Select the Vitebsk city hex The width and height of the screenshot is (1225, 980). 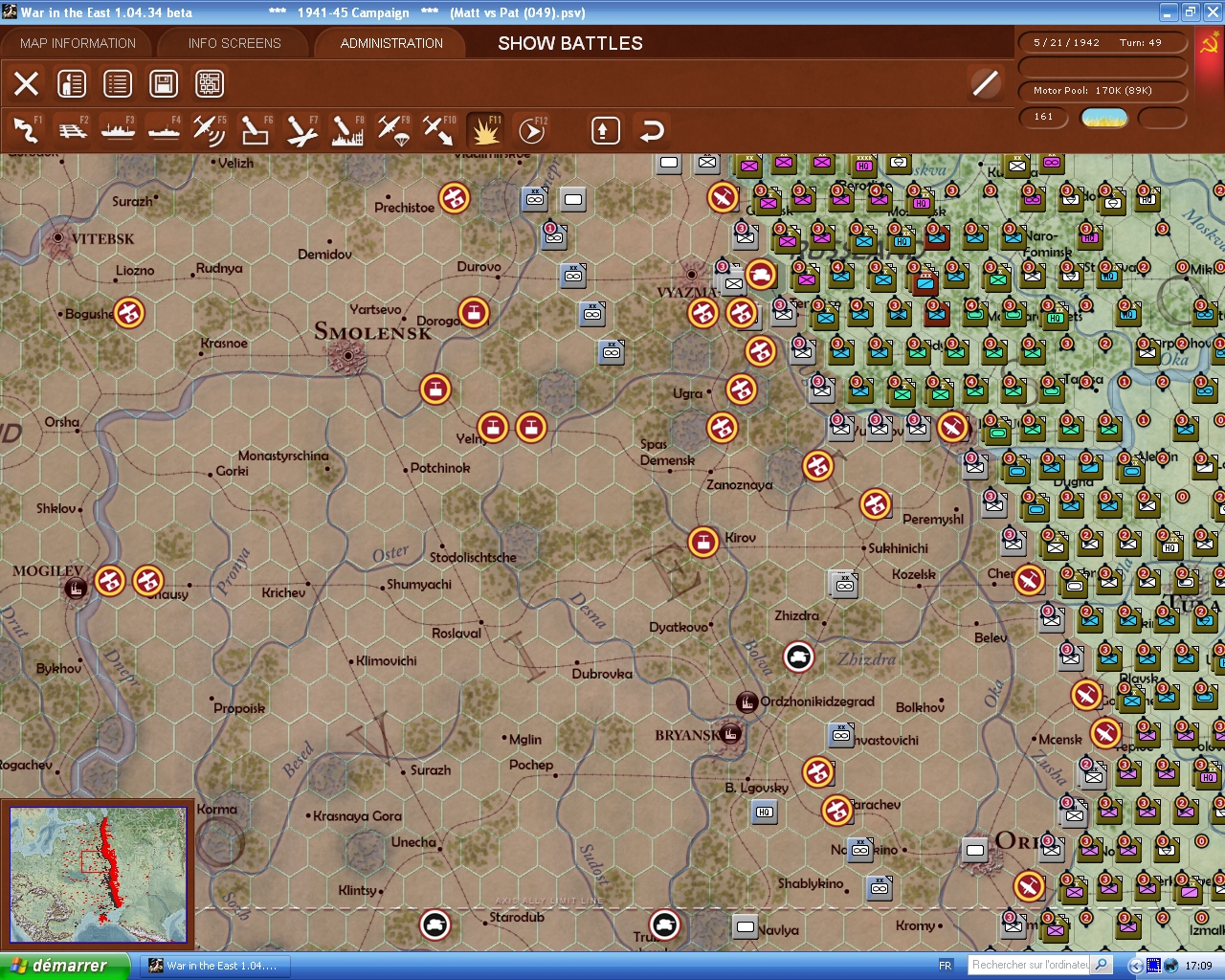[58, 237]
